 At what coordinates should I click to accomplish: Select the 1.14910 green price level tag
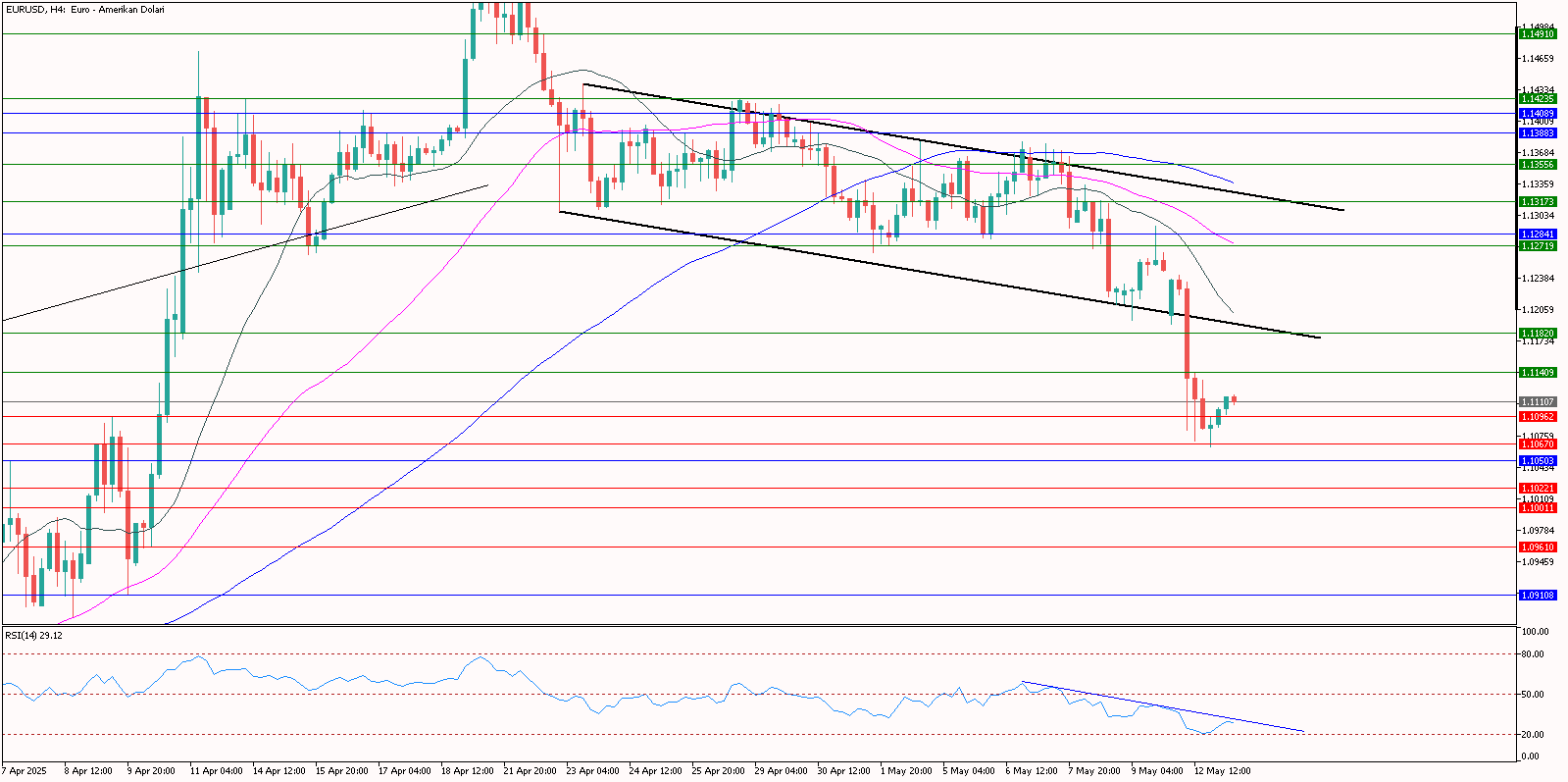point(1537,34)
